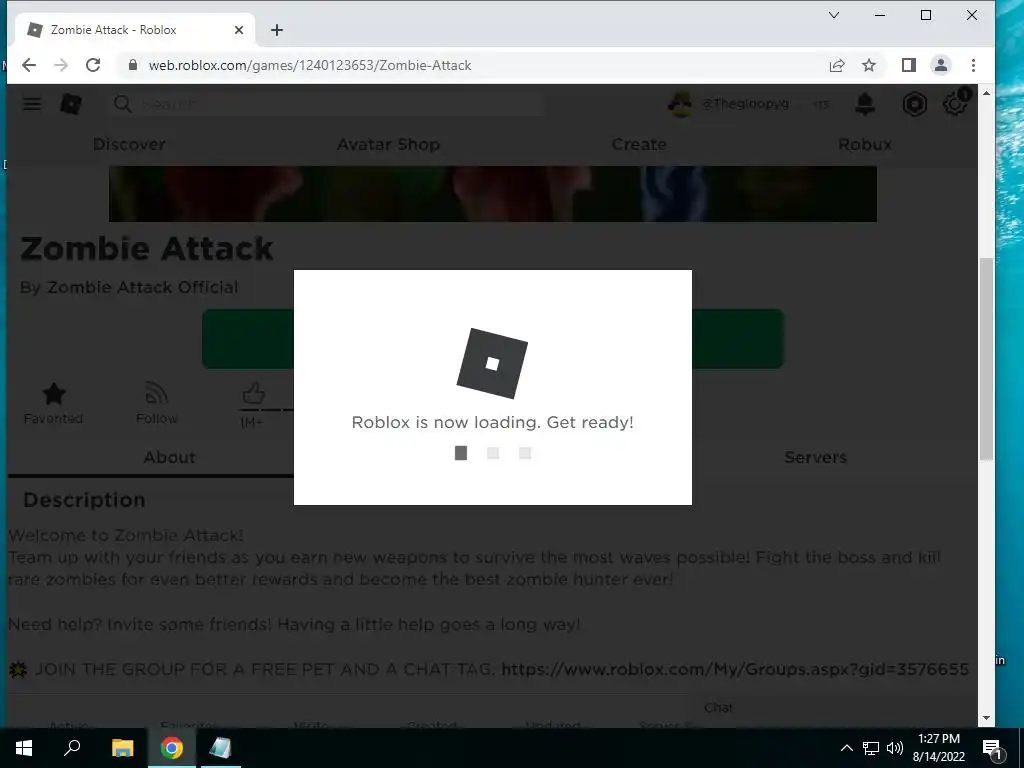Viewport: 1024px width, 768px height.
Task: Click the page vertical scrollbar thumb
Action: [985, 359]
